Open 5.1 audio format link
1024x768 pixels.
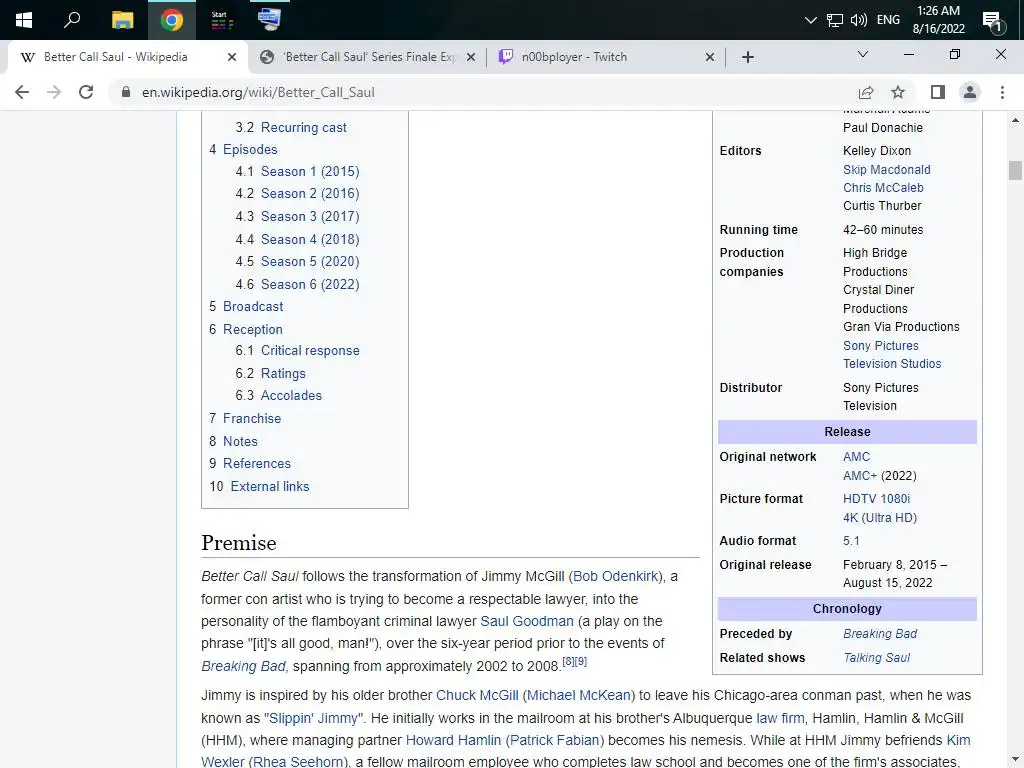851,541
